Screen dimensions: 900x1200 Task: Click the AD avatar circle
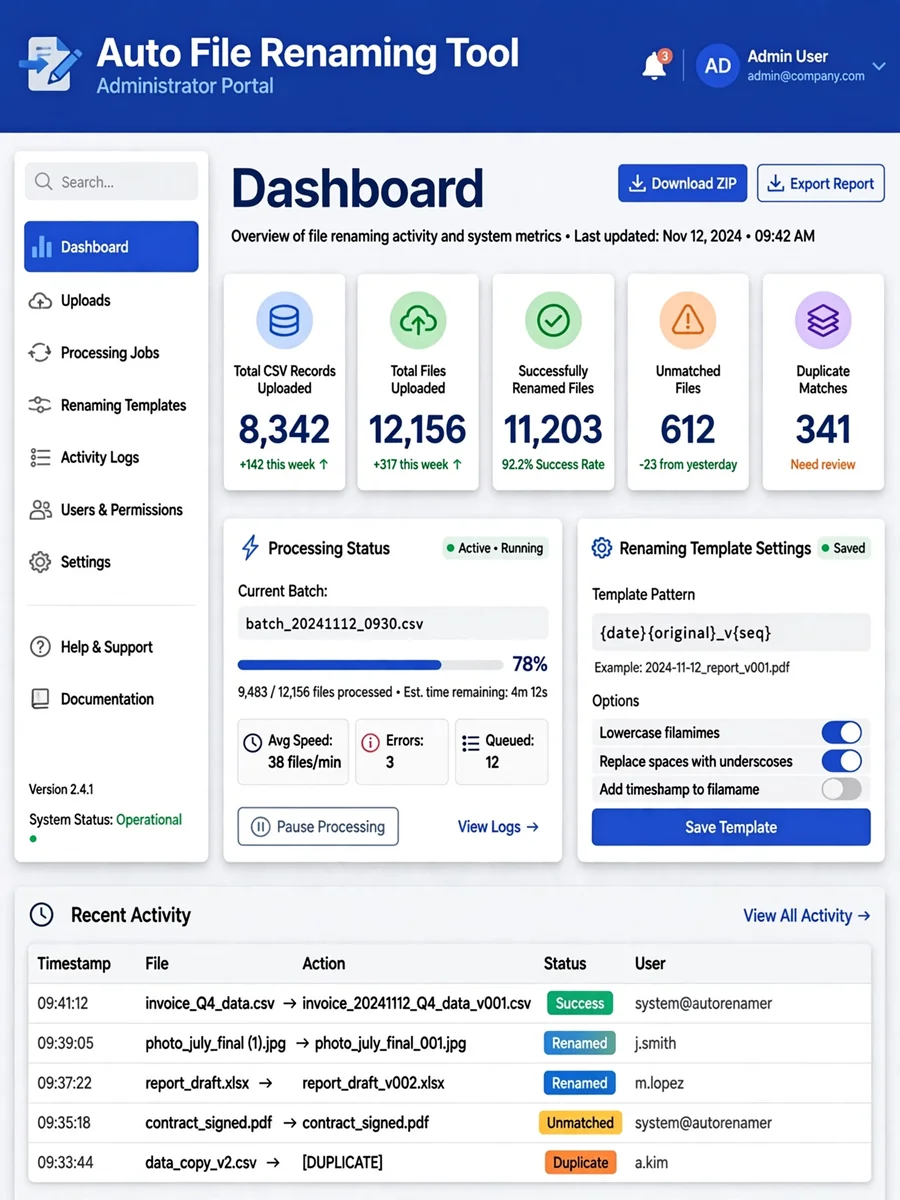click(717, 66)
